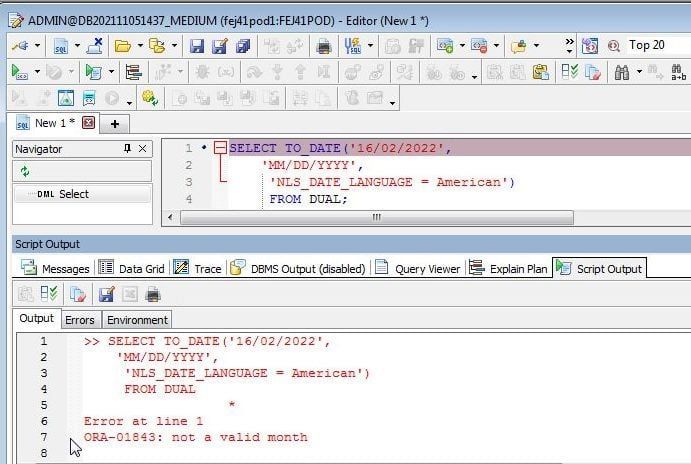691x464 pixels.
Task: Click the Top 20 input field
Action: pos(658,45)
